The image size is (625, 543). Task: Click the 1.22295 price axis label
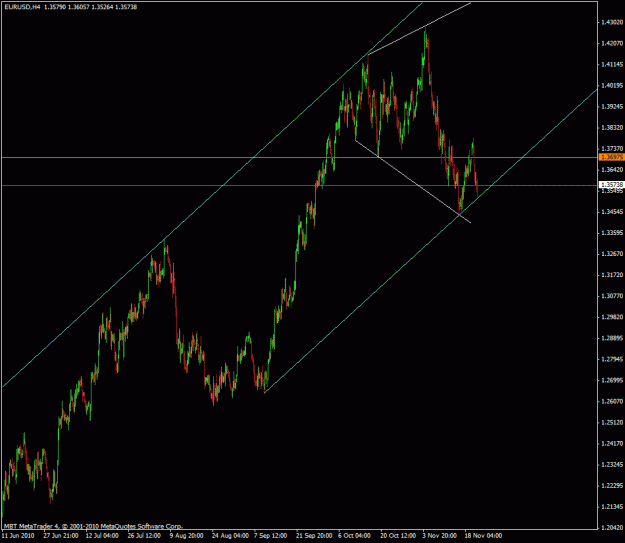click(612, 486)
